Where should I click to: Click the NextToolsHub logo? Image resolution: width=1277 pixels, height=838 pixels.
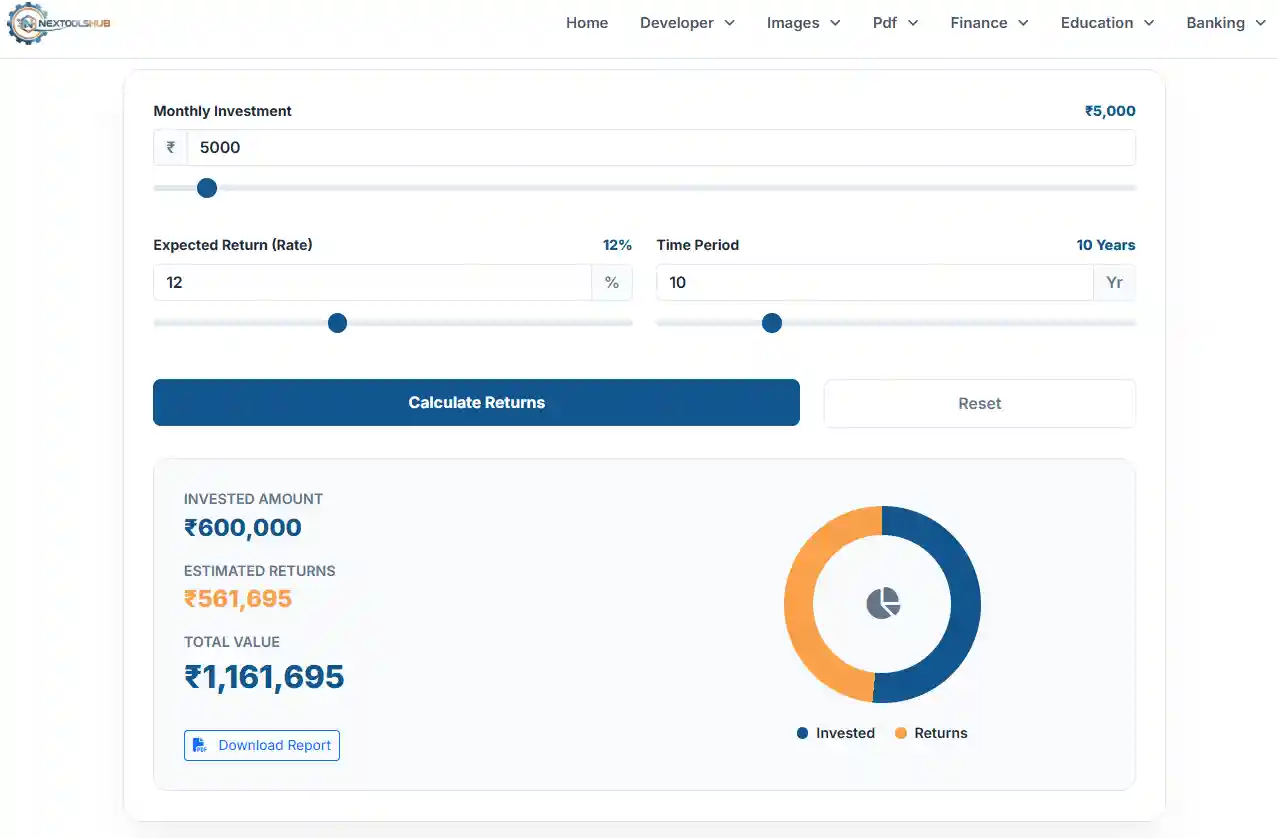click(x=58, y=23)
